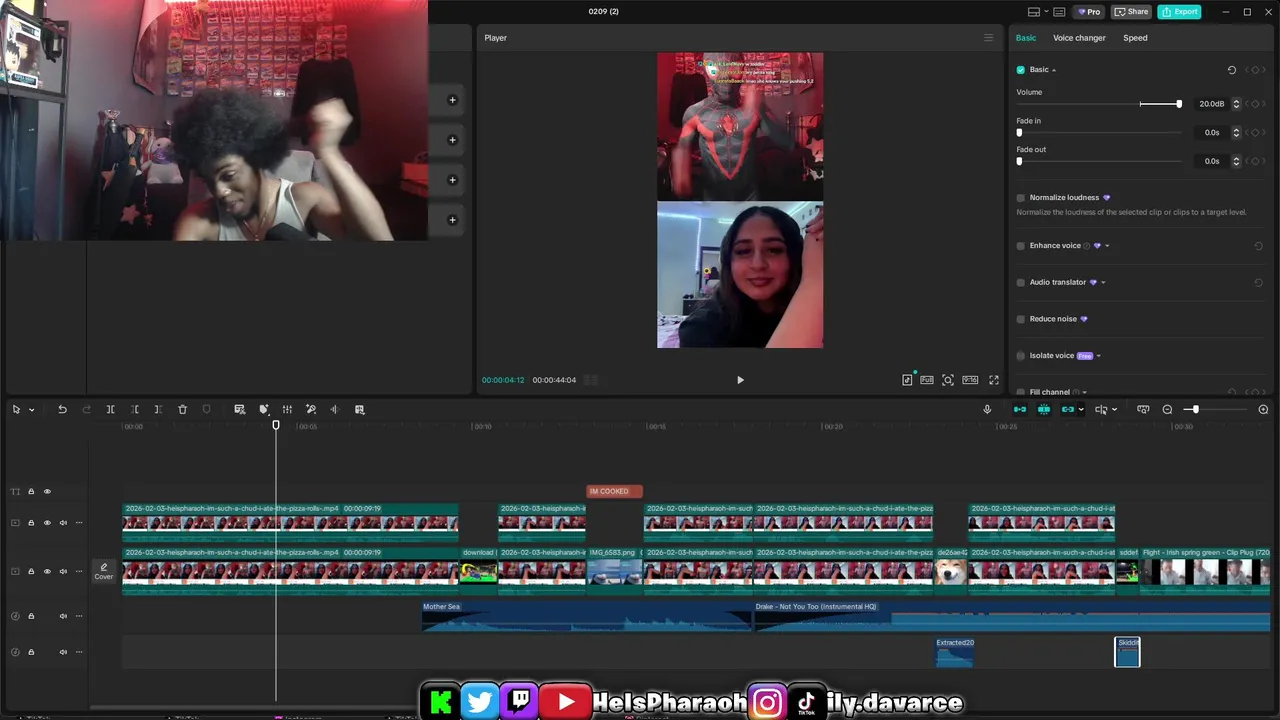
Task: Zoom out the timeline
Action: 1167,409
